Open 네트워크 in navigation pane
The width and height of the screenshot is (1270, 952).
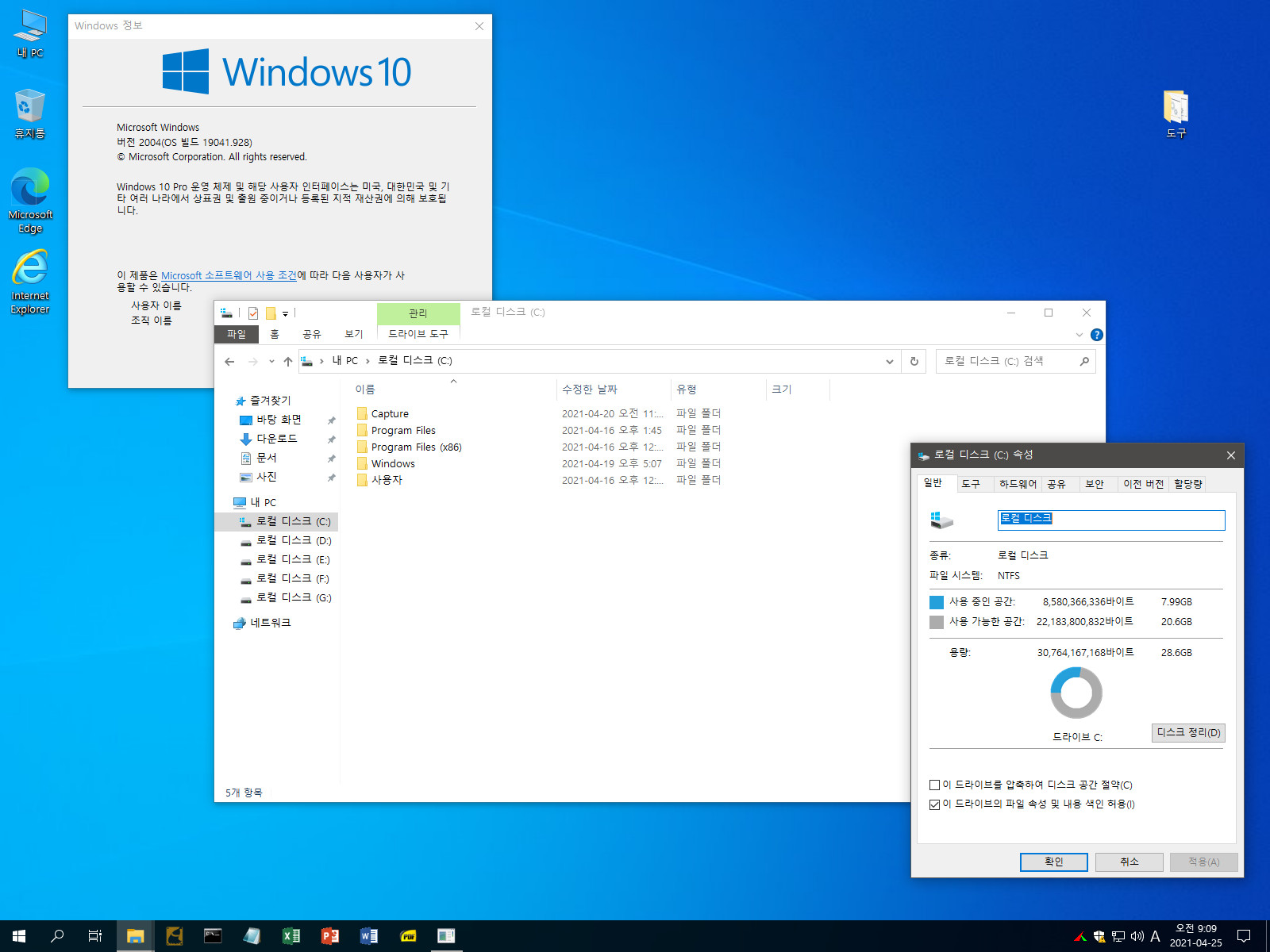pyautogui.click(x=263, y=623)
